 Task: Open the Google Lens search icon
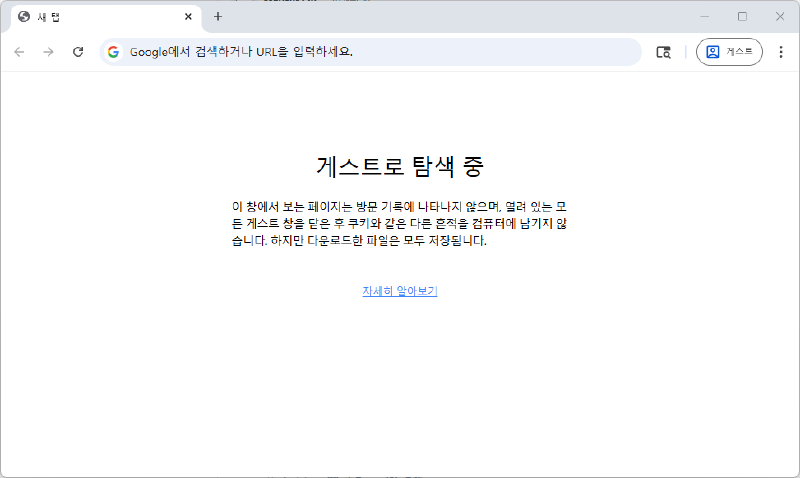[663, 52]
